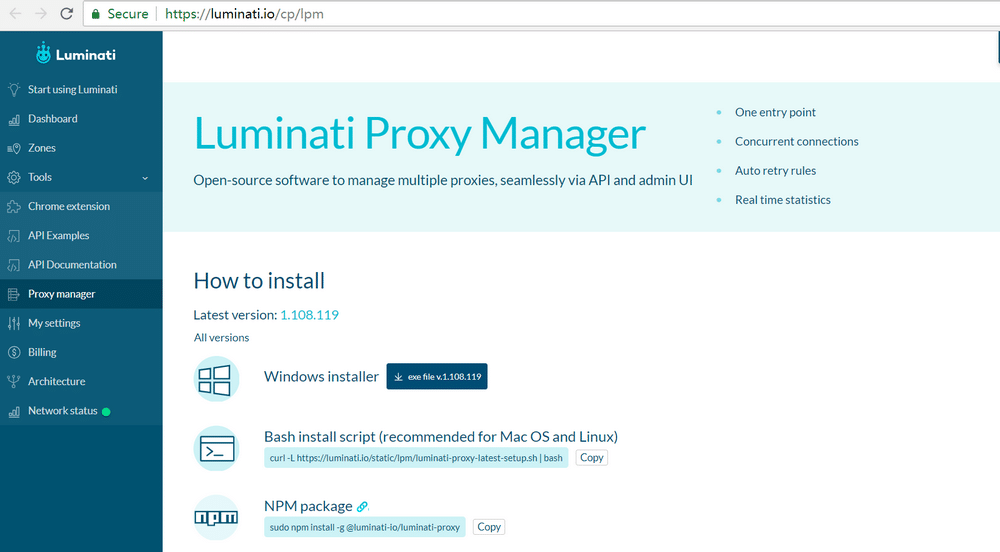Click the Chrome extension puzzle icon
The height and width of the screenshot is (552, 1000).
tap(14, 207)
